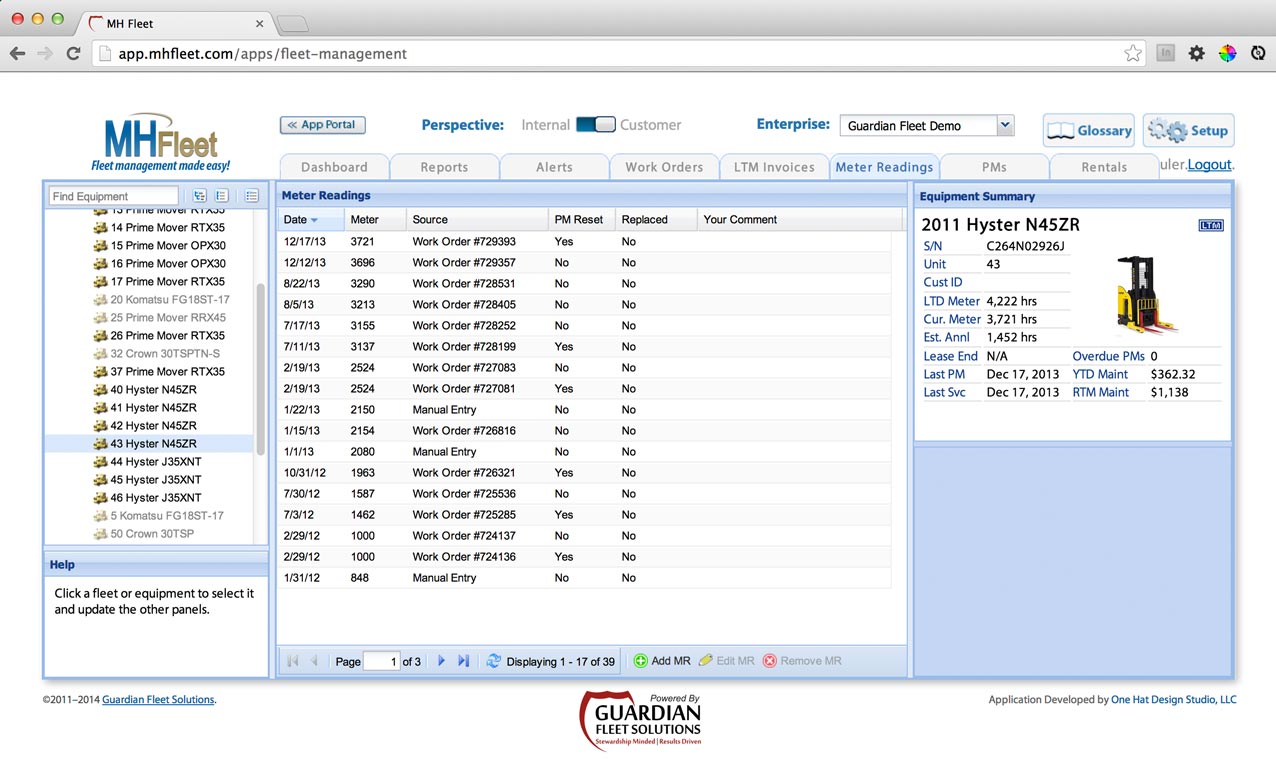Click the Source column header
This screenshot has width=1276, height=762.
click(477, 220)
